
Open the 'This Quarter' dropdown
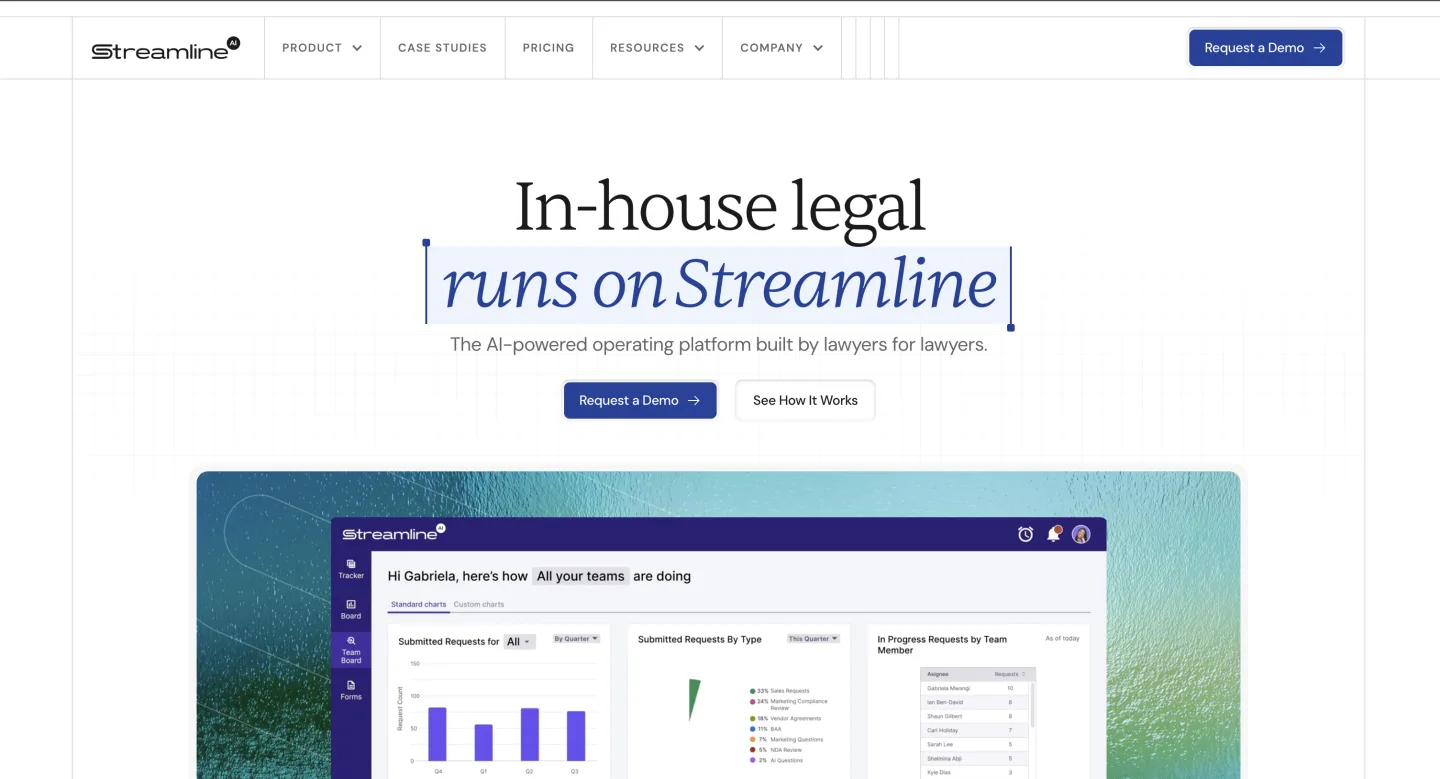click(x=813, y=638)
